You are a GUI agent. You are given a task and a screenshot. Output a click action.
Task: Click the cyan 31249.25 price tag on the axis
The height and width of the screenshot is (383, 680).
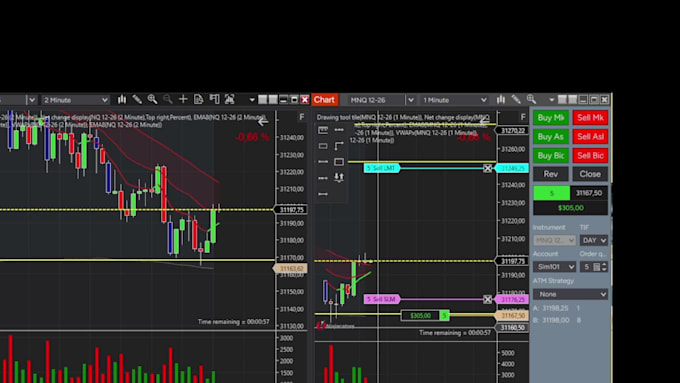(x=512, y=168)
